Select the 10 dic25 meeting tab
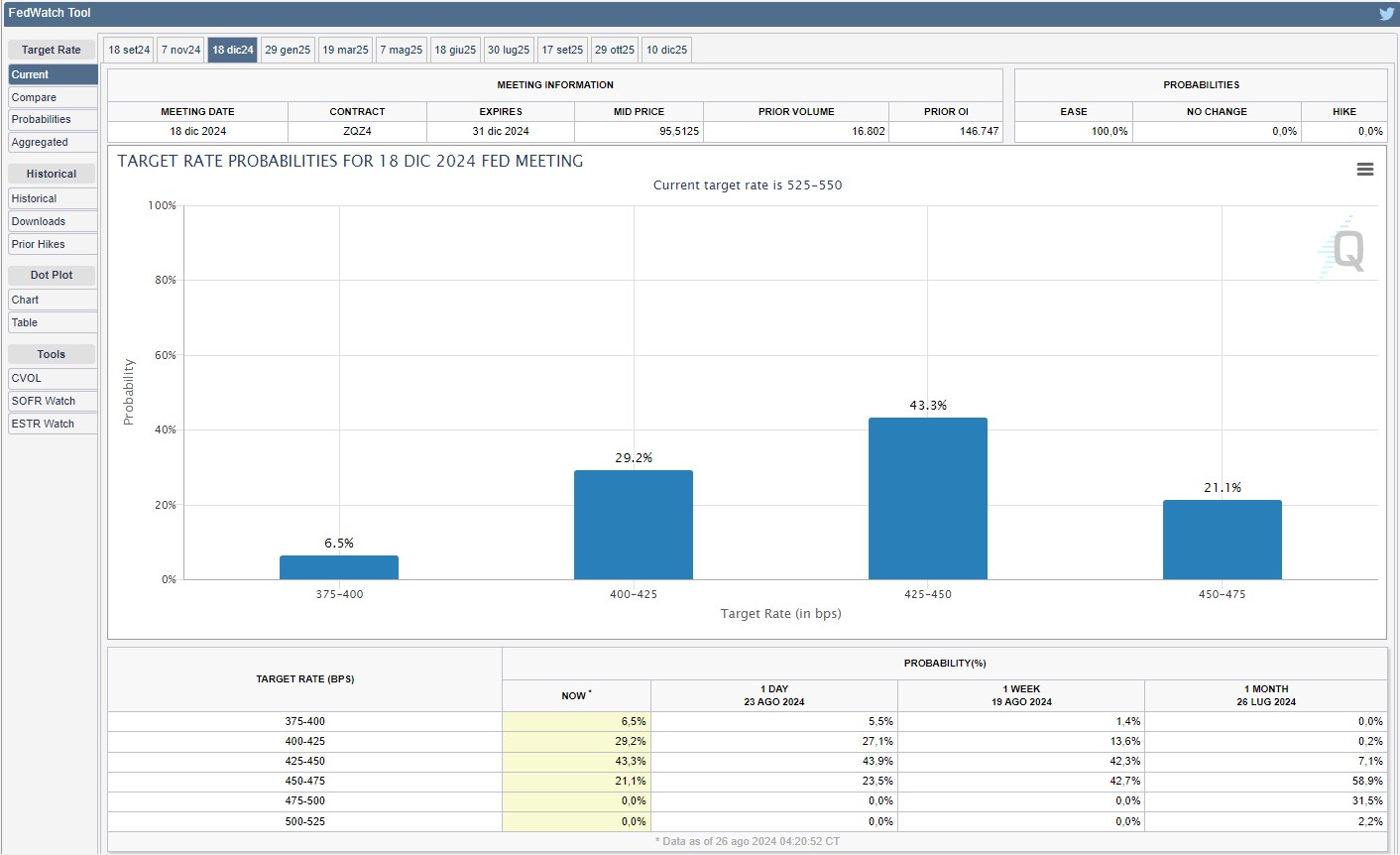 click(666, 50)
